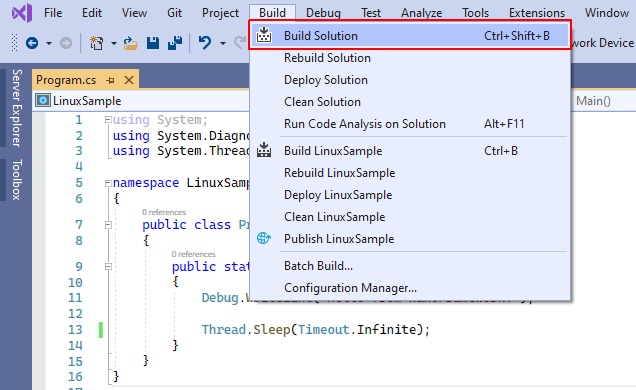Choose Clean Solution

click(410, 101)
